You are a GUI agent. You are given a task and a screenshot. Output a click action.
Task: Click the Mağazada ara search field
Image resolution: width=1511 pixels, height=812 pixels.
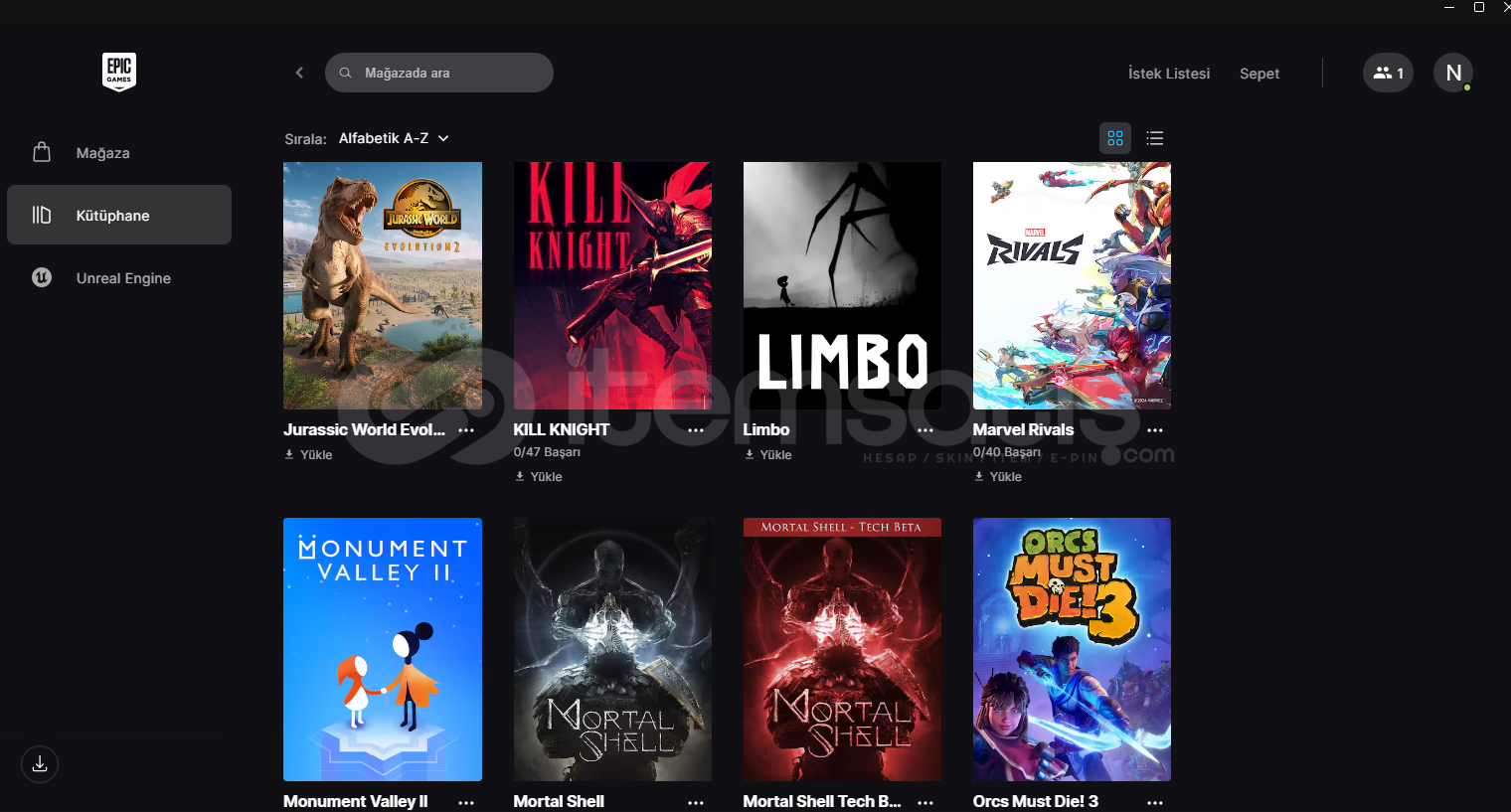pos(439,73)
